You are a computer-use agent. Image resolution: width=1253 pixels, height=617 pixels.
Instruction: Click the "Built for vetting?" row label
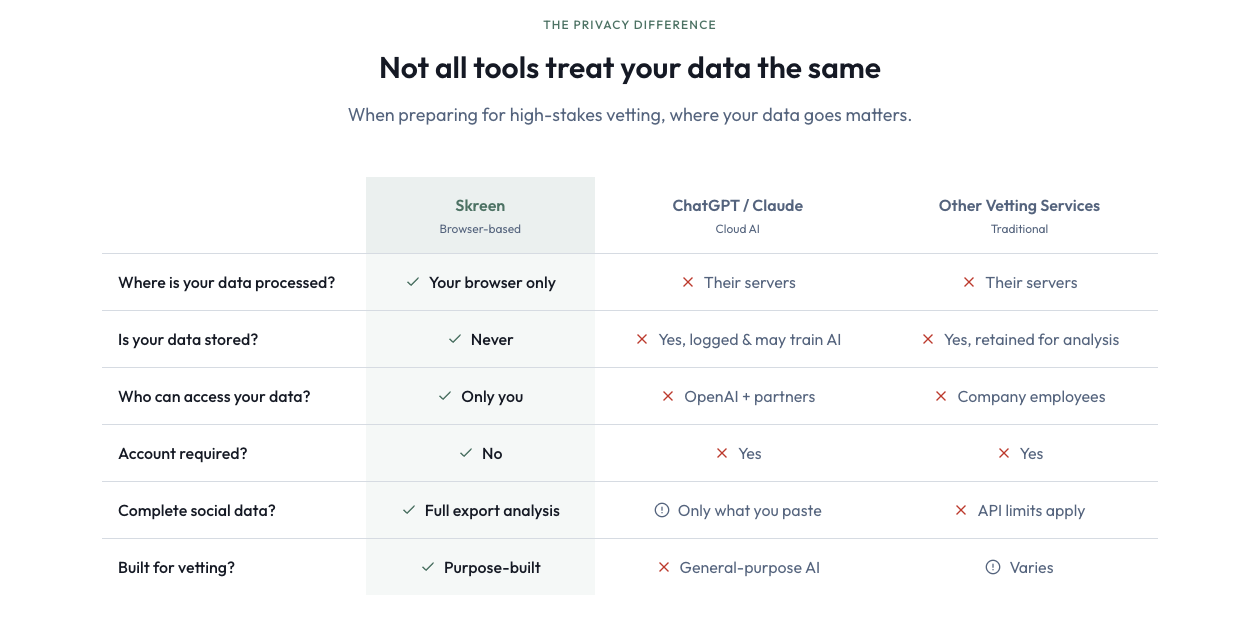coord(176,568)
